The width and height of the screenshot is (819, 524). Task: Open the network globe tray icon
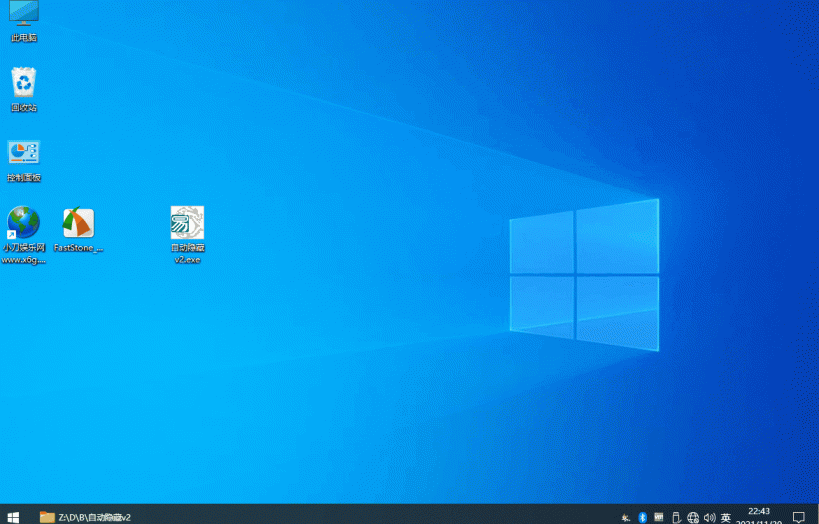click(x=693, y=517)
